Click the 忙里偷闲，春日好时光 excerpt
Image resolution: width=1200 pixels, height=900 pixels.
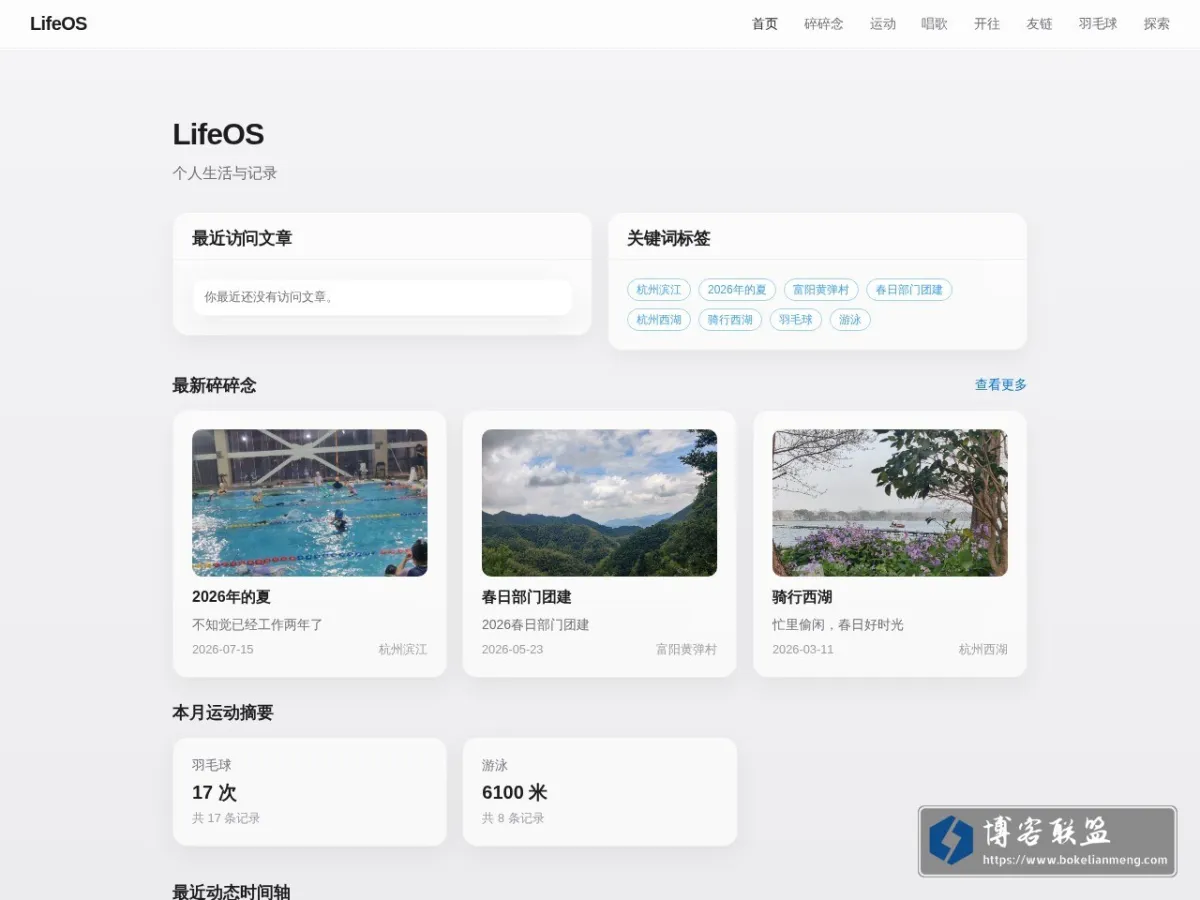pos(838,625)
